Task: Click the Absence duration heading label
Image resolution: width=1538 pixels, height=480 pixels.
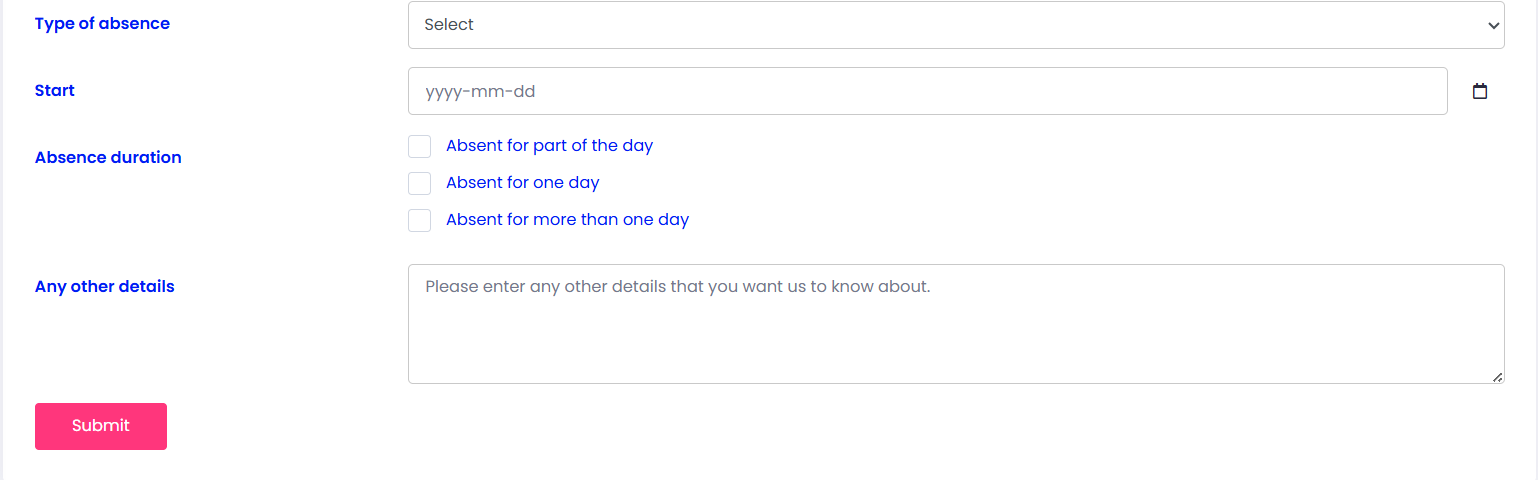Action: (108, 158)
